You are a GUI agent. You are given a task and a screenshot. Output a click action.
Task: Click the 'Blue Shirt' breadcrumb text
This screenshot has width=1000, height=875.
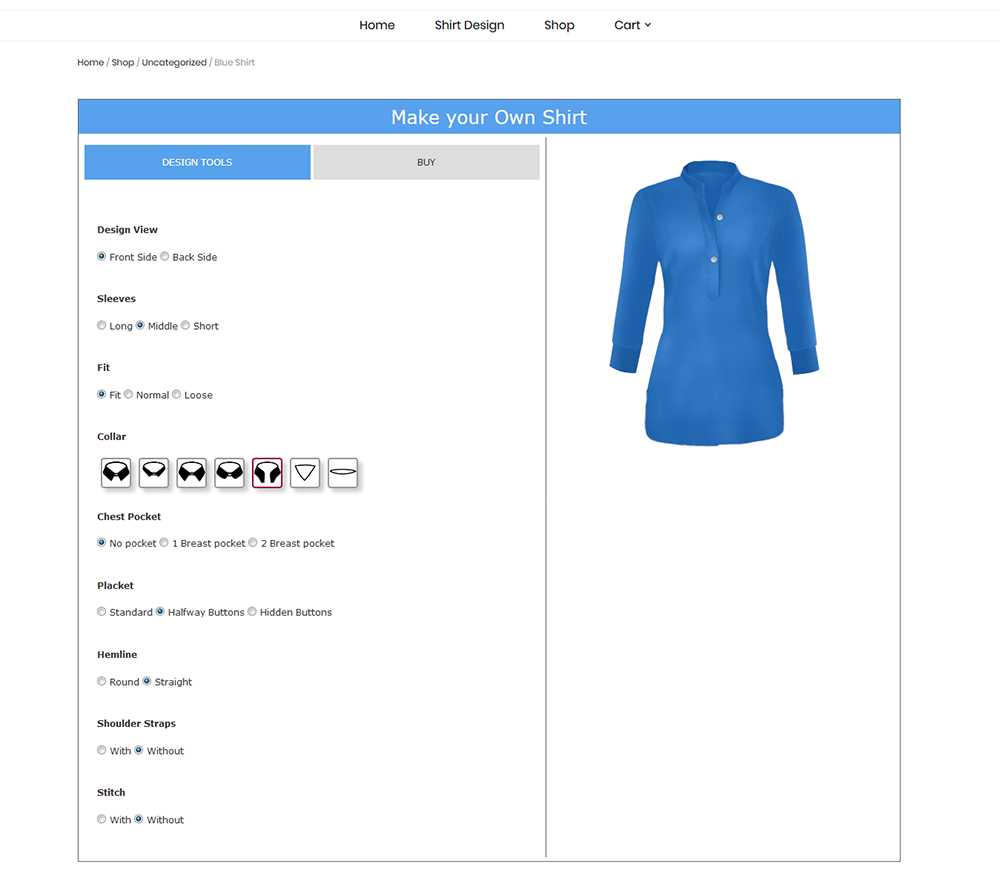tap(234, 62)
